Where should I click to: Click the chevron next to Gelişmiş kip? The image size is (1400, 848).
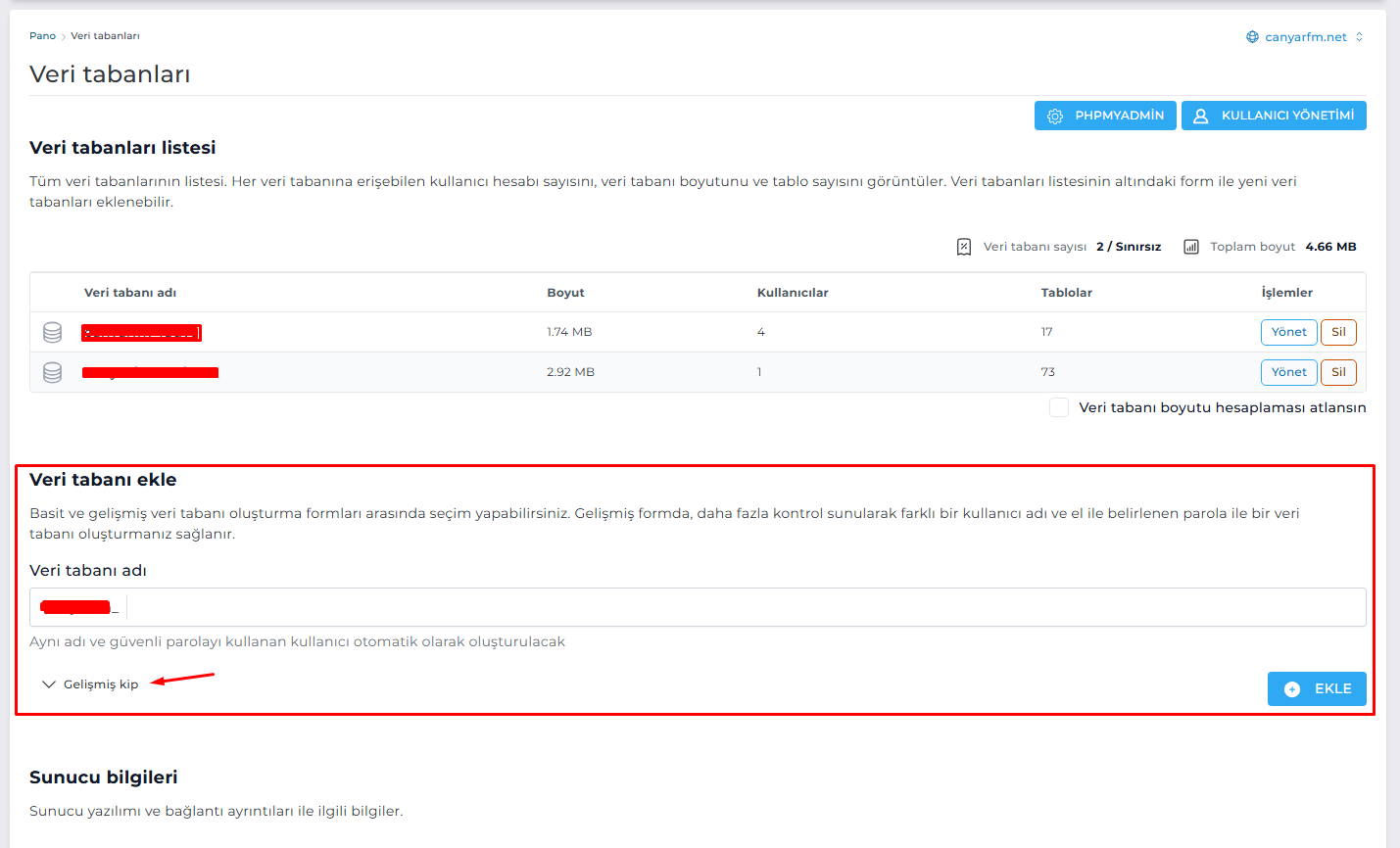[49, 684]
